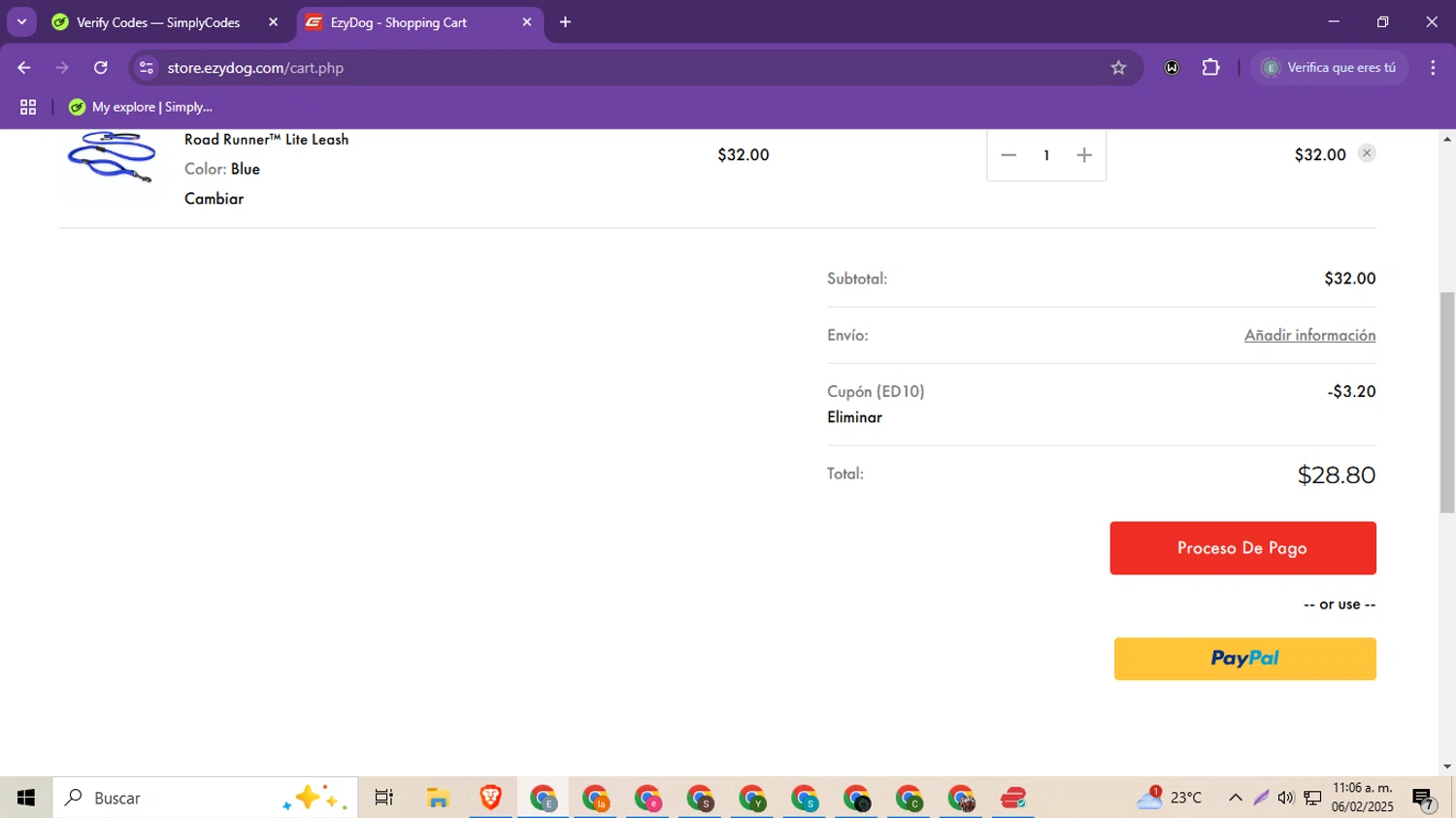Click Añadir información for shipping
Viewport: 1456px width, 818px height.
(1309, 335)
